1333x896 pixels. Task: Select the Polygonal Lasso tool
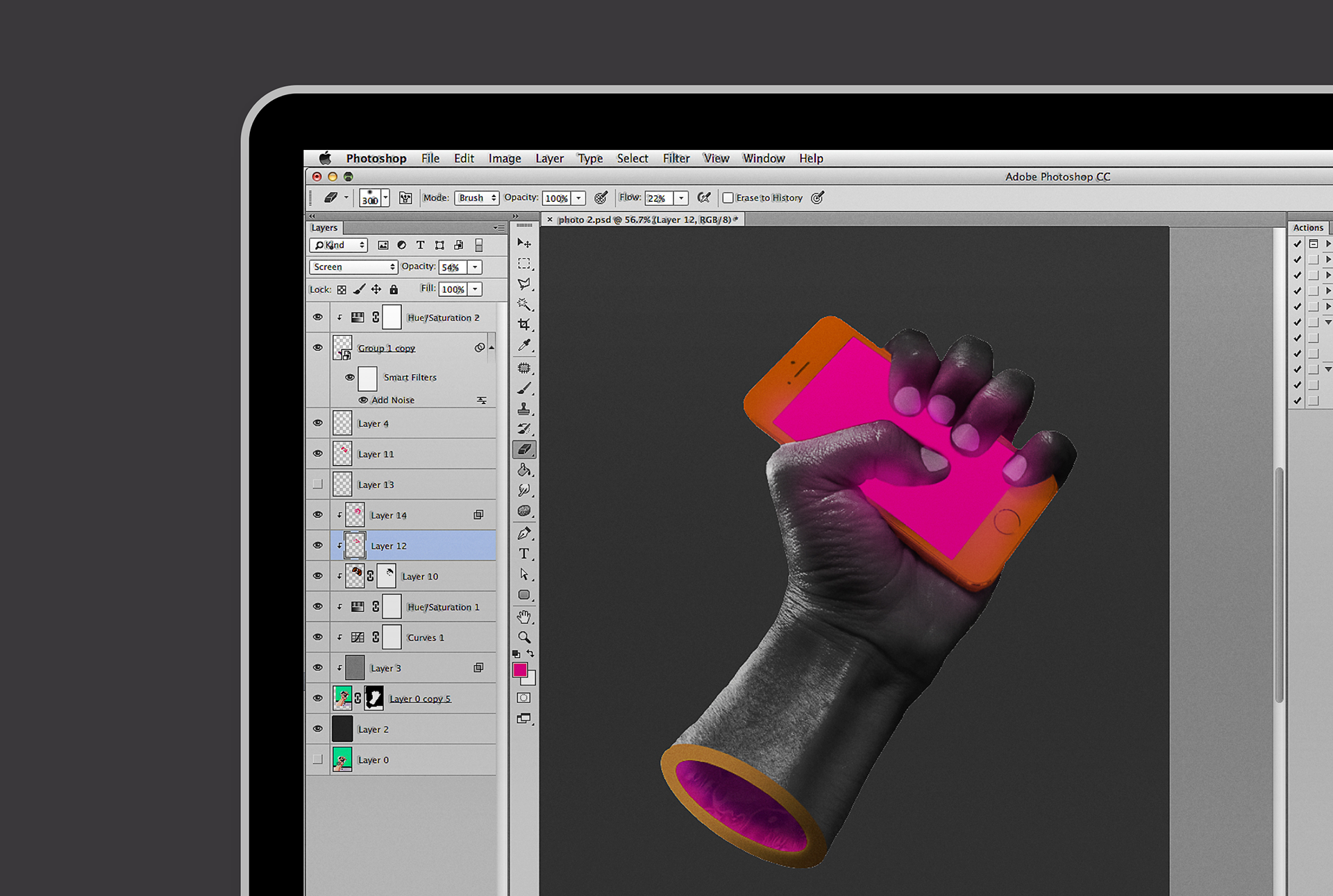524,284
